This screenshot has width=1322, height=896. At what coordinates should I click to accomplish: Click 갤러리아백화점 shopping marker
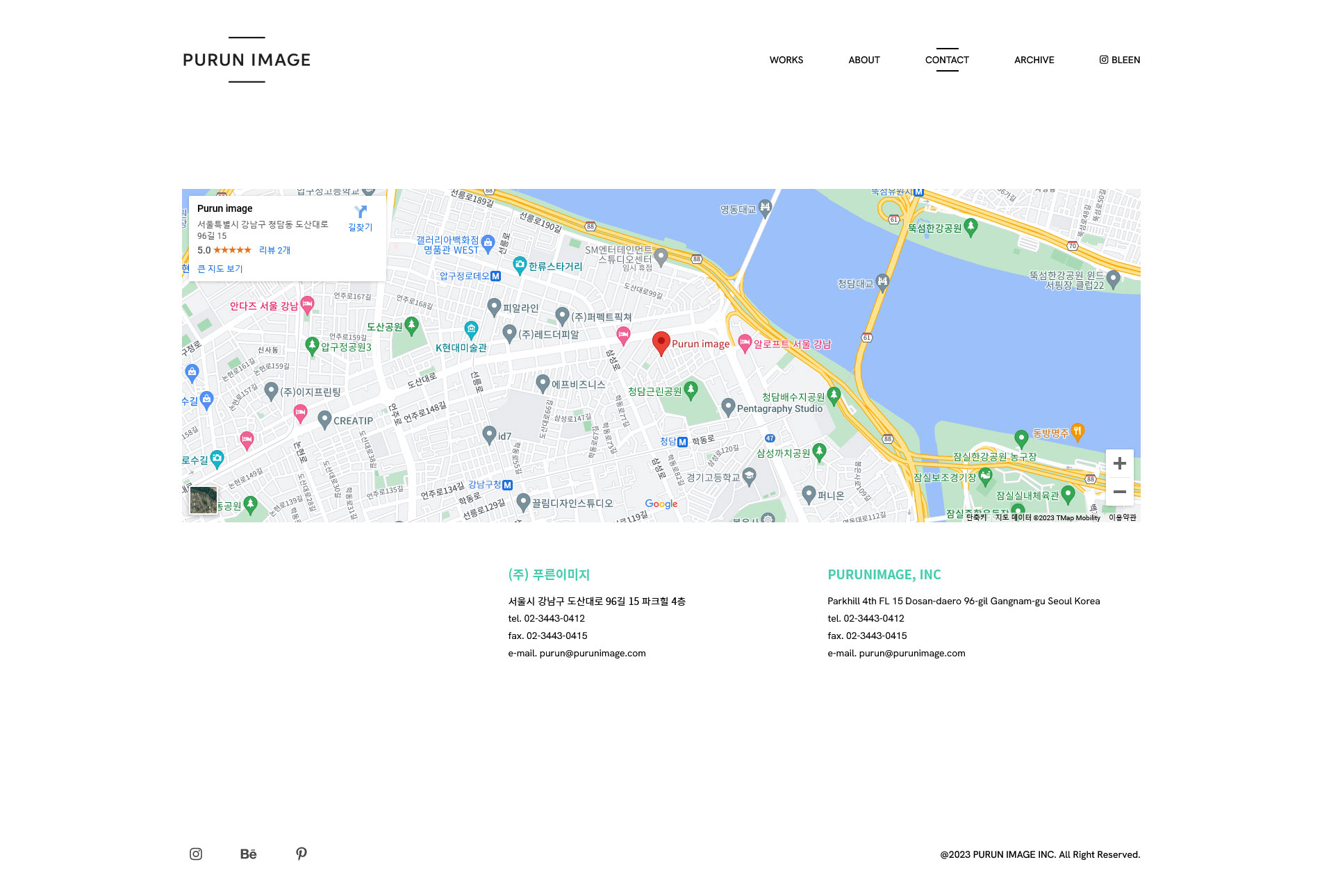[x=488, y=243]
